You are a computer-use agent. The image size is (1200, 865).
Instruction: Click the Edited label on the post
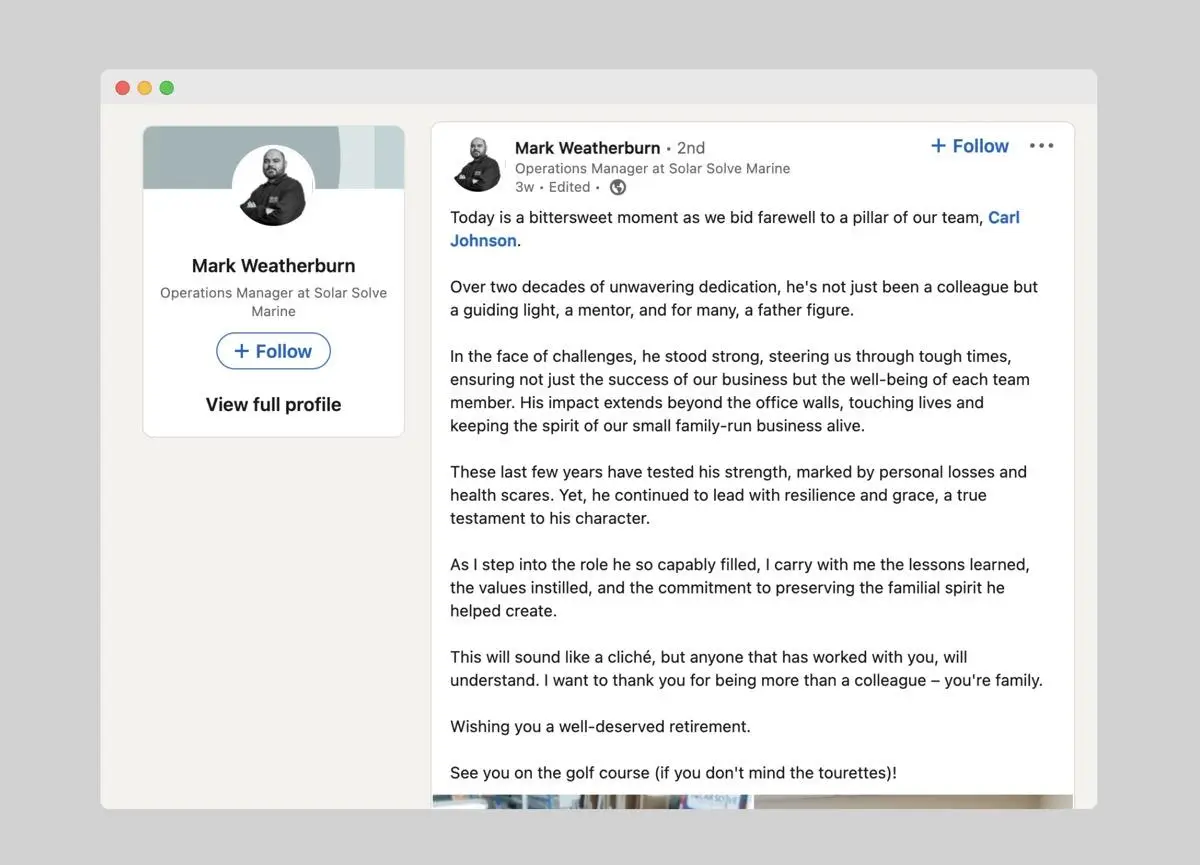tap(569, 187)
